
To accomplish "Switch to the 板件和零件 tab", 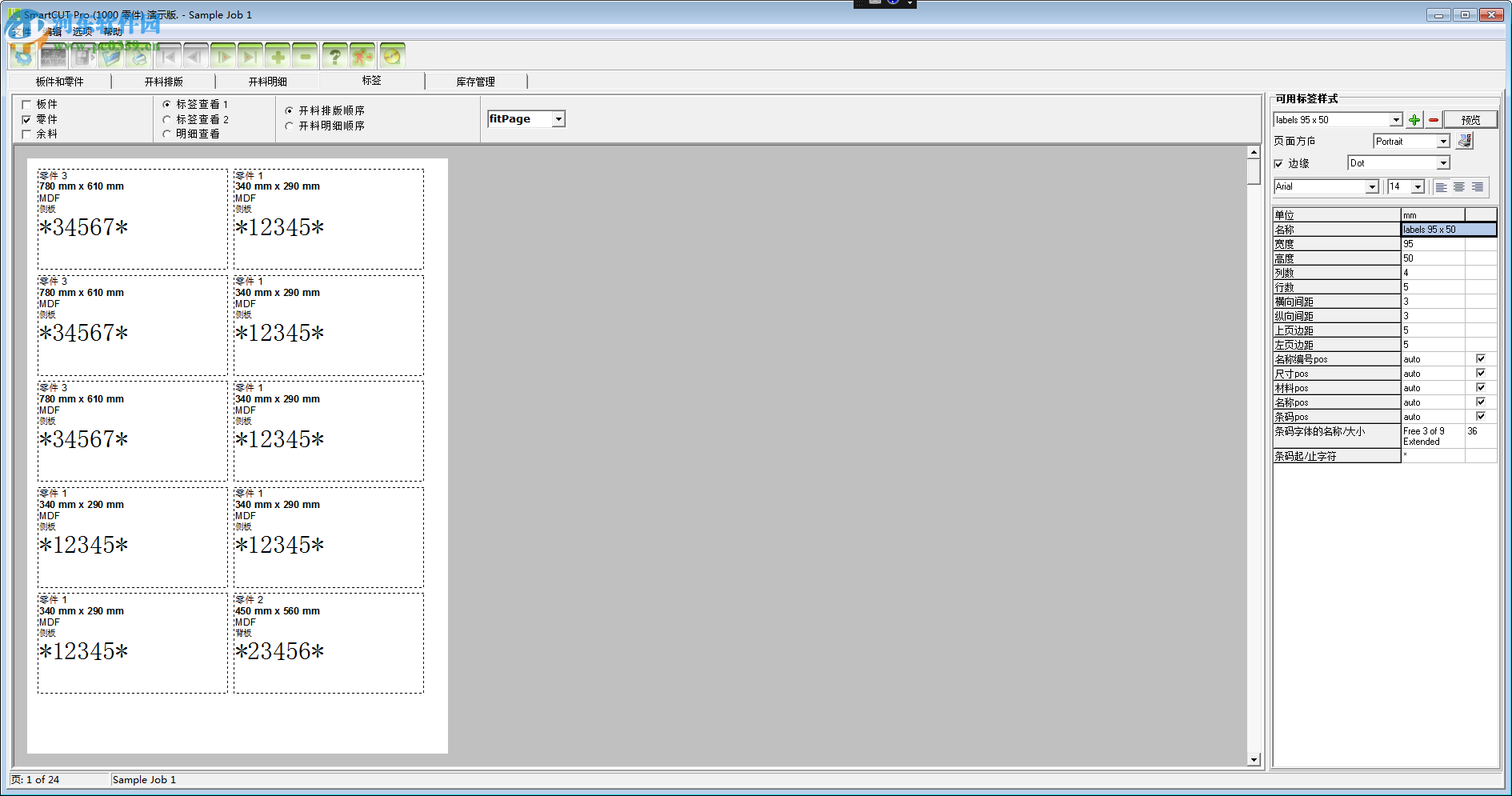I will [x=60, y=82].
